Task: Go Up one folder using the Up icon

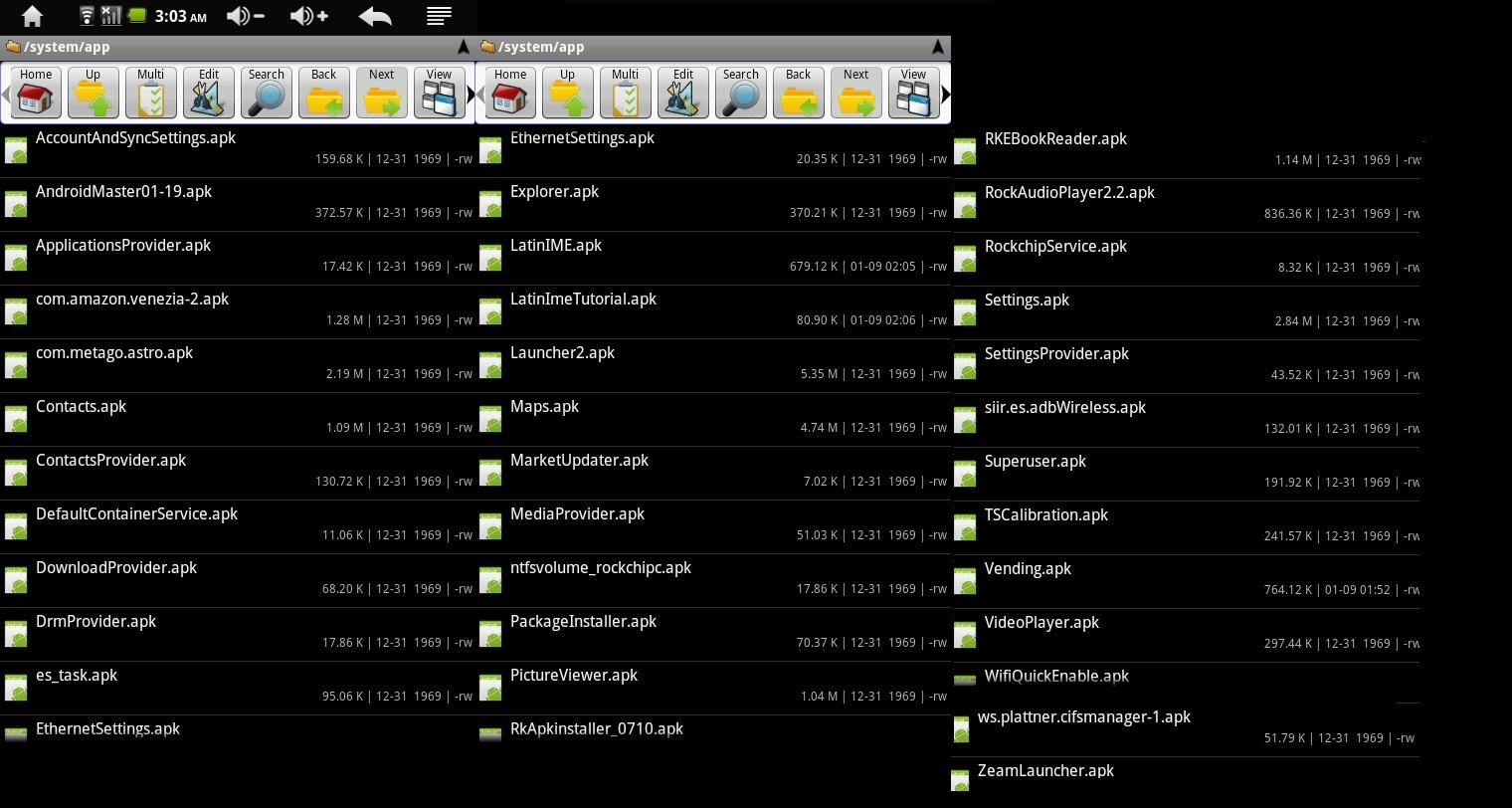Action: [94, 92]
